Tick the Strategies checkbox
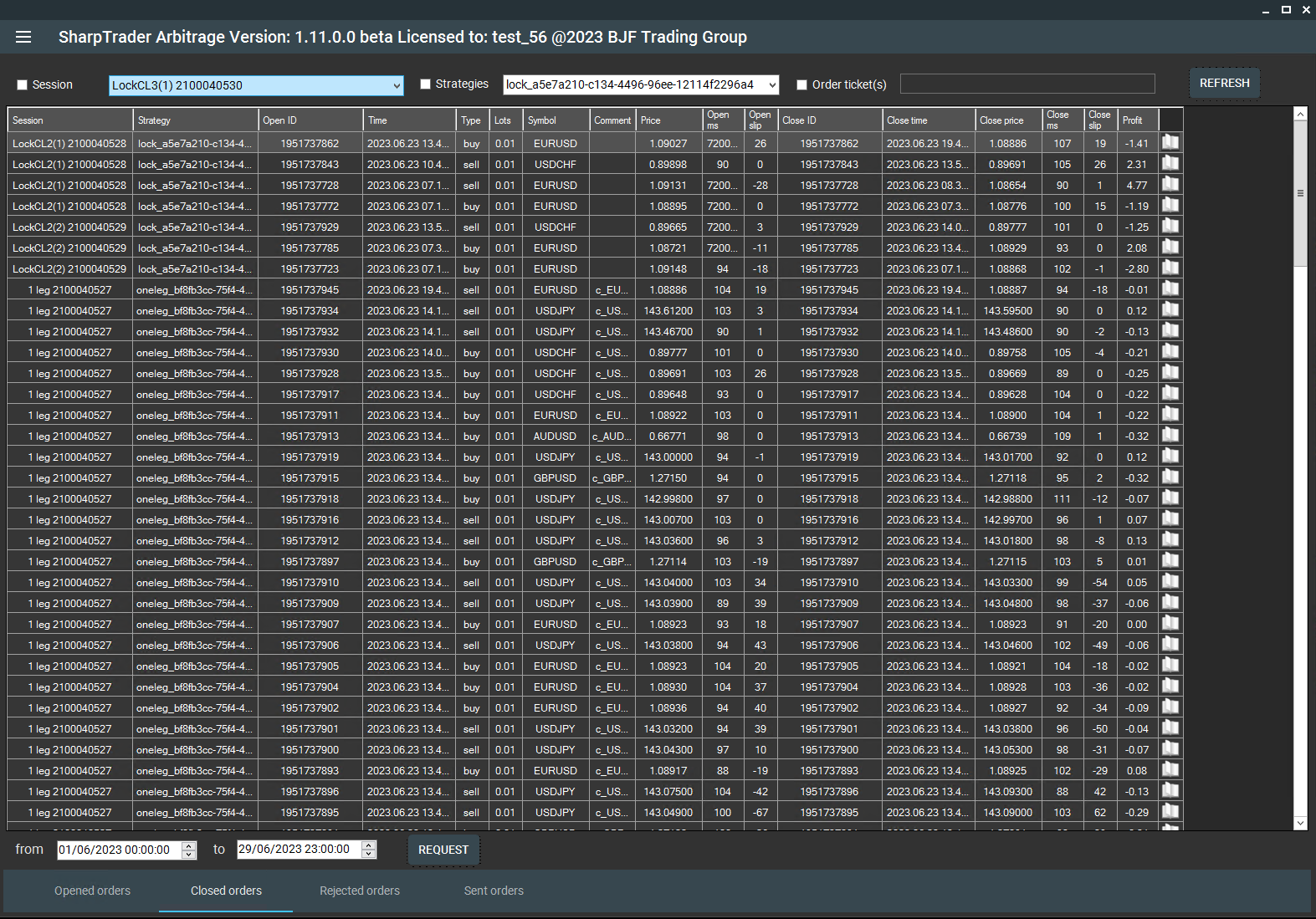1316x919 pixels. [425, 84]
